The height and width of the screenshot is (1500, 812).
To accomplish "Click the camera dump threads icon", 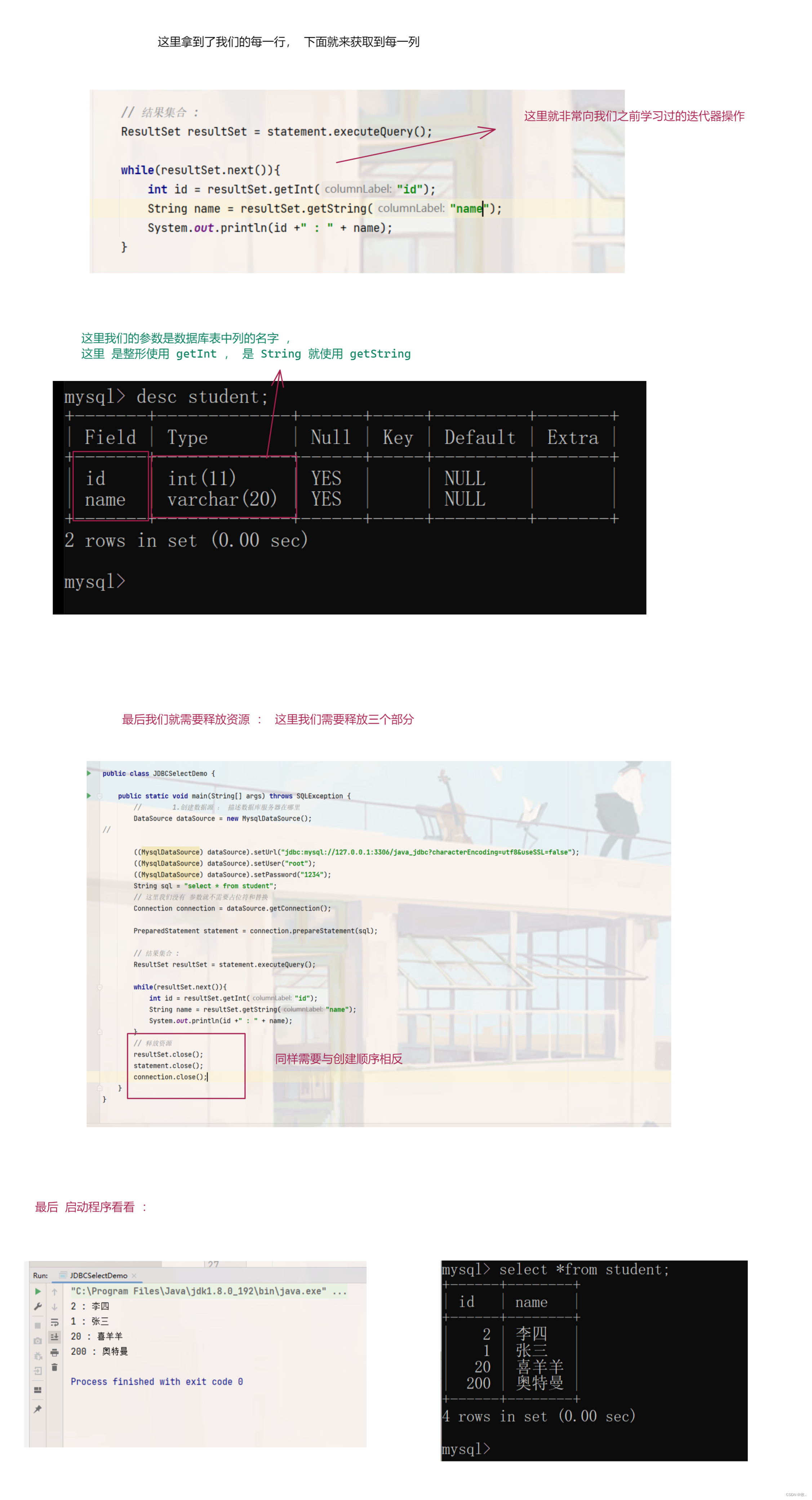I will click(x=38, y=1340).
